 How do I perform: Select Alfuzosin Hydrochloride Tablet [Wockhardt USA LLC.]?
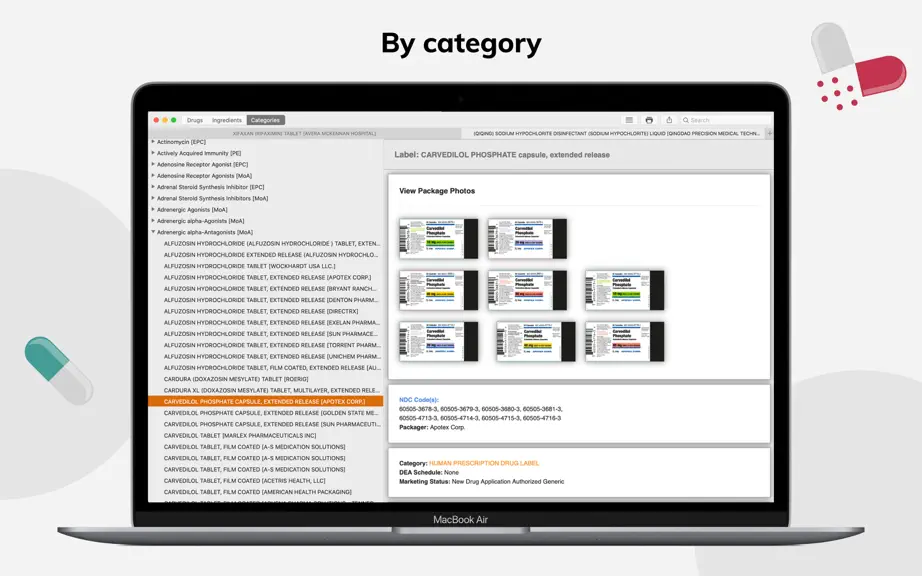click(x=266, y=266)
